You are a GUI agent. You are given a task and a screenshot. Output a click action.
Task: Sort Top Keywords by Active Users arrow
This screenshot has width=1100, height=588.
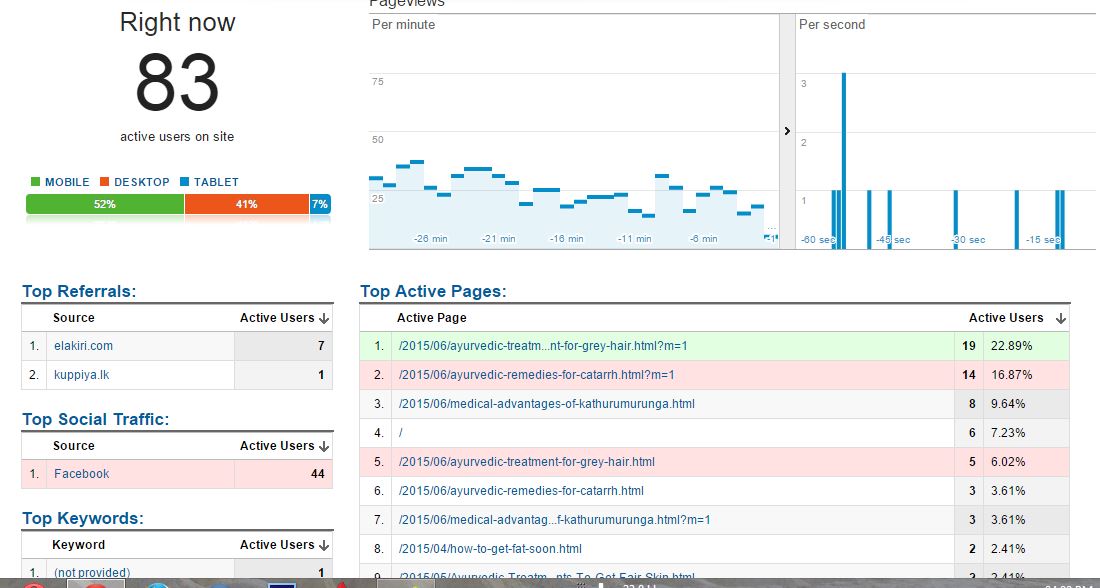pos(323,545)
